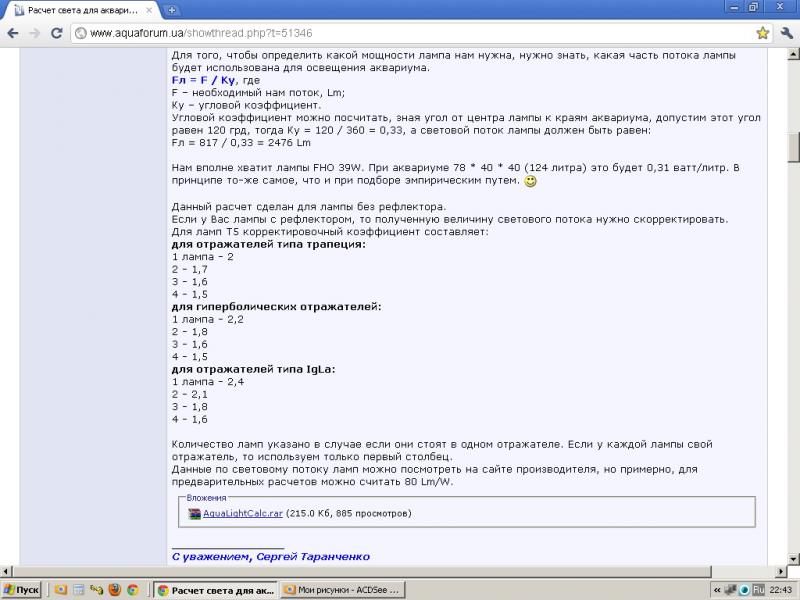The height and width of the screenshot is (600, 800).
Task: Click the vertical scrollbar thumb
Action: (793, 147)
